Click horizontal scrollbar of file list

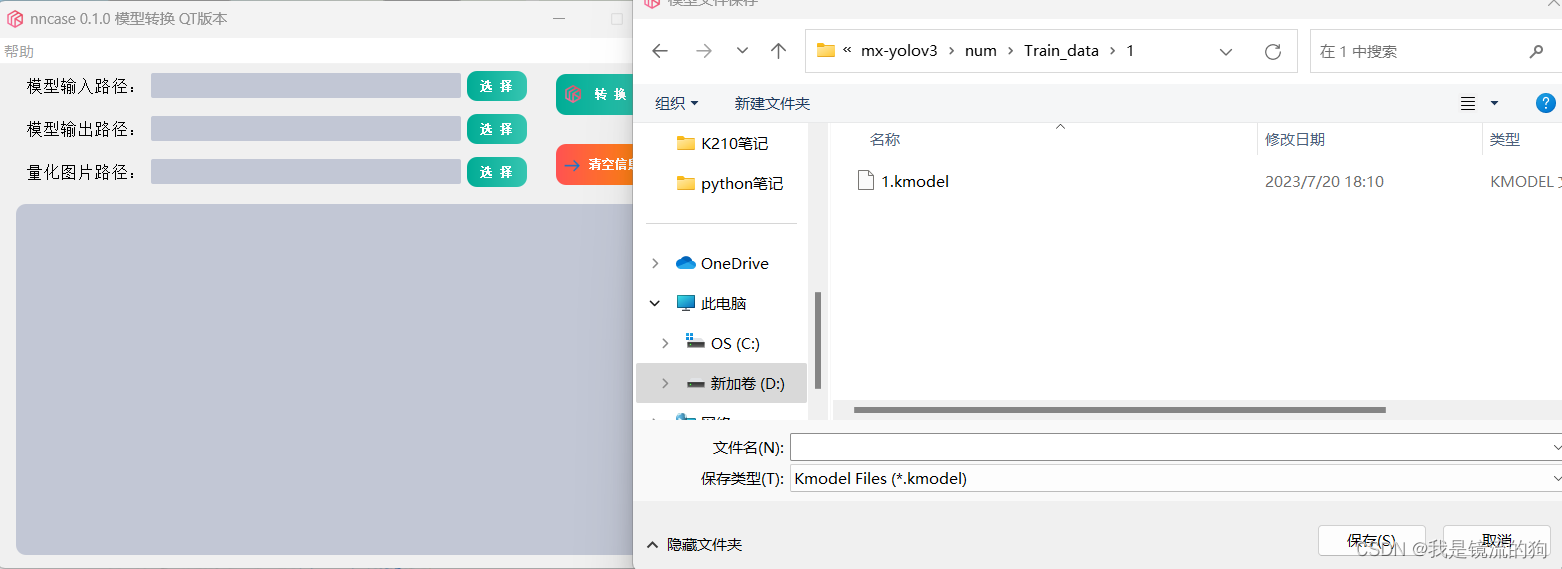pos(1119,410)
